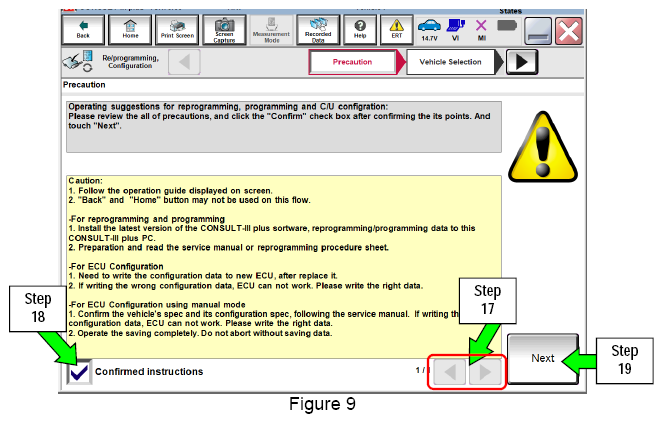This screenshot has height=423, width=663.
Task: Select the Precaution step tab
Action: tap(352, 62)
